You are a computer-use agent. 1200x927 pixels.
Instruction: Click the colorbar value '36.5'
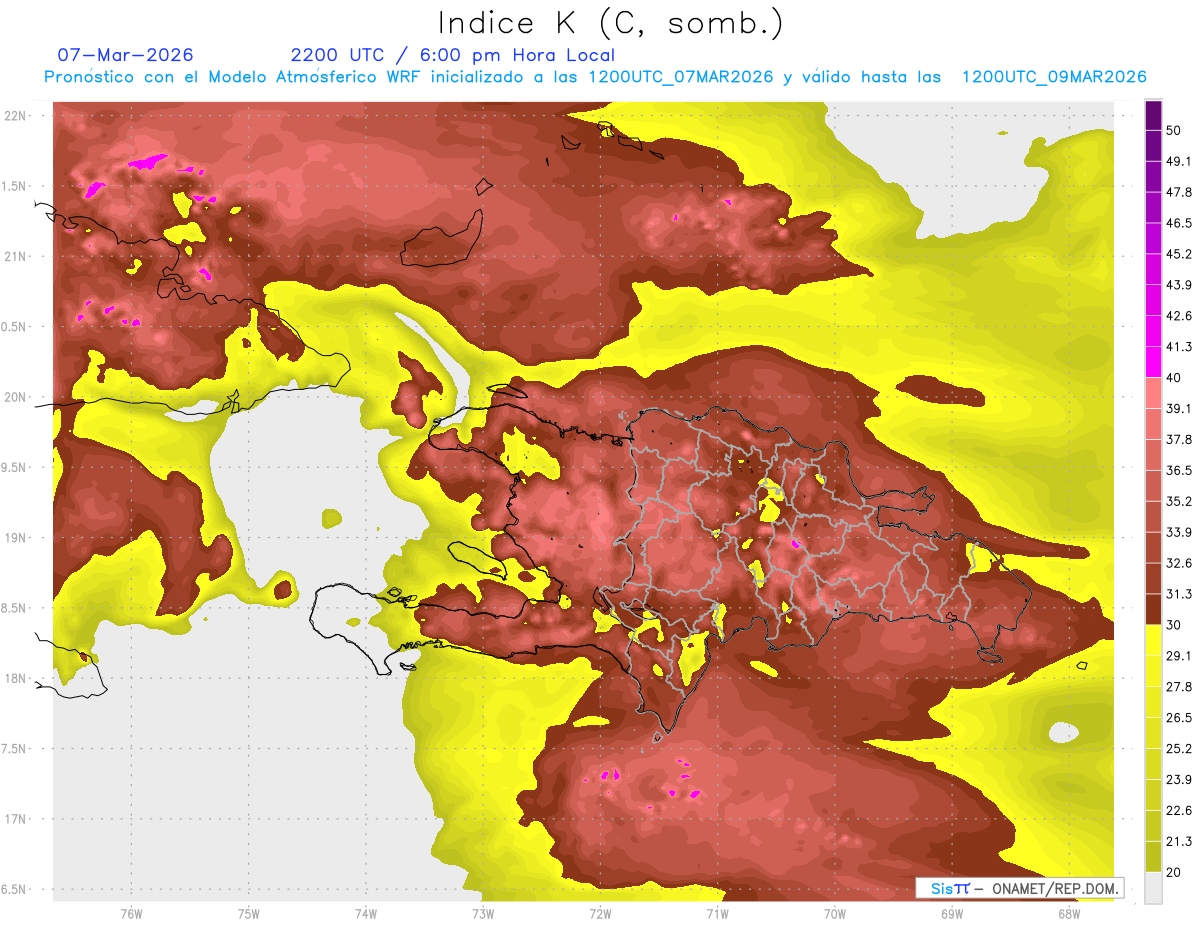point(1179,470)
